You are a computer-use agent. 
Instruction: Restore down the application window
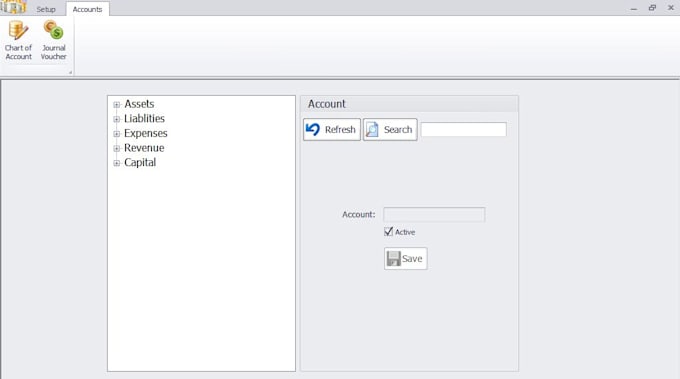click(652, 8)
